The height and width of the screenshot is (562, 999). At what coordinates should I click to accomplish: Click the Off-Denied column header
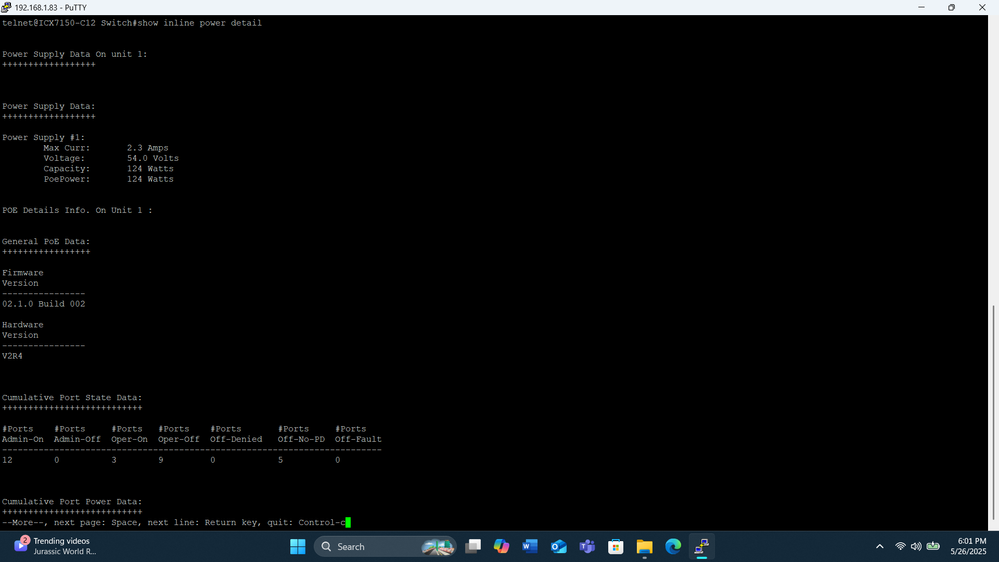(x=236, y=434)
